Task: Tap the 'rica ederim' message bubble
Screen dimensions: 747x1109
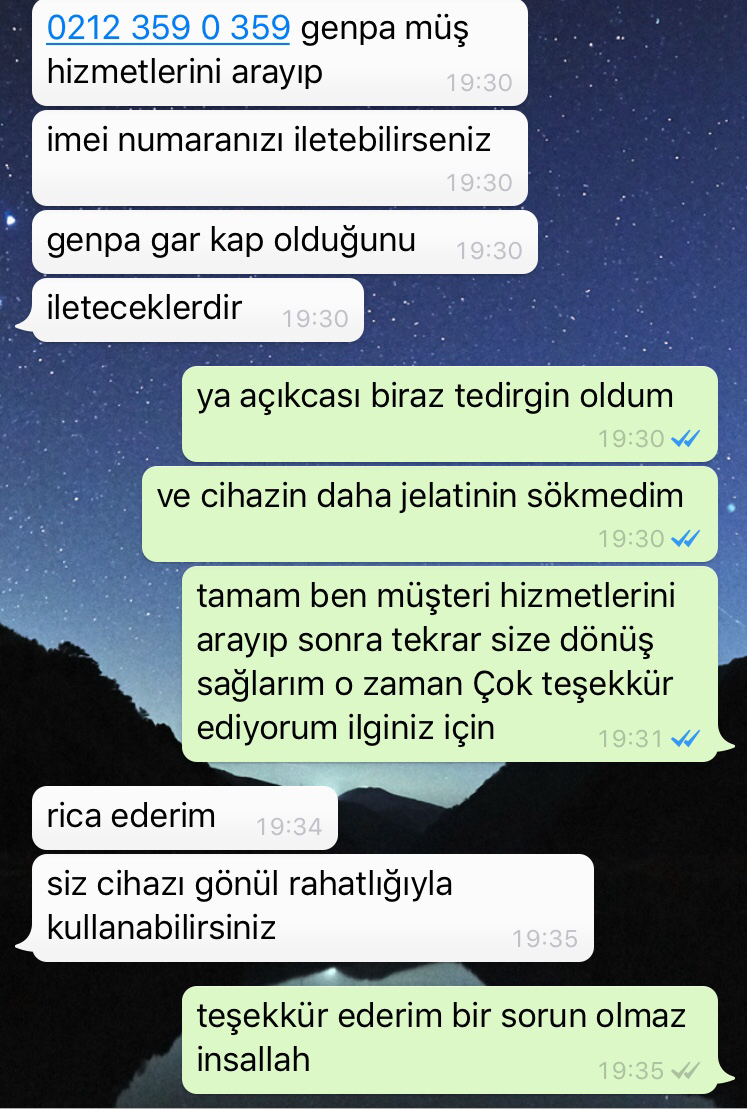Action: click(185, 818)
